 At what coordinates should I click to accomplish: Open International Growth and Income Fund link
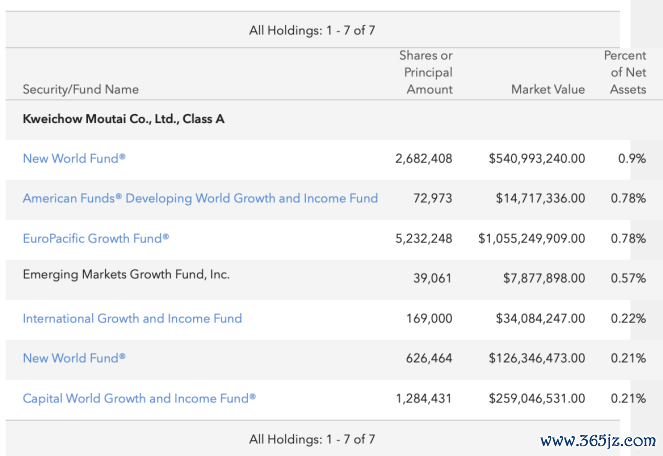pos(132,319)
